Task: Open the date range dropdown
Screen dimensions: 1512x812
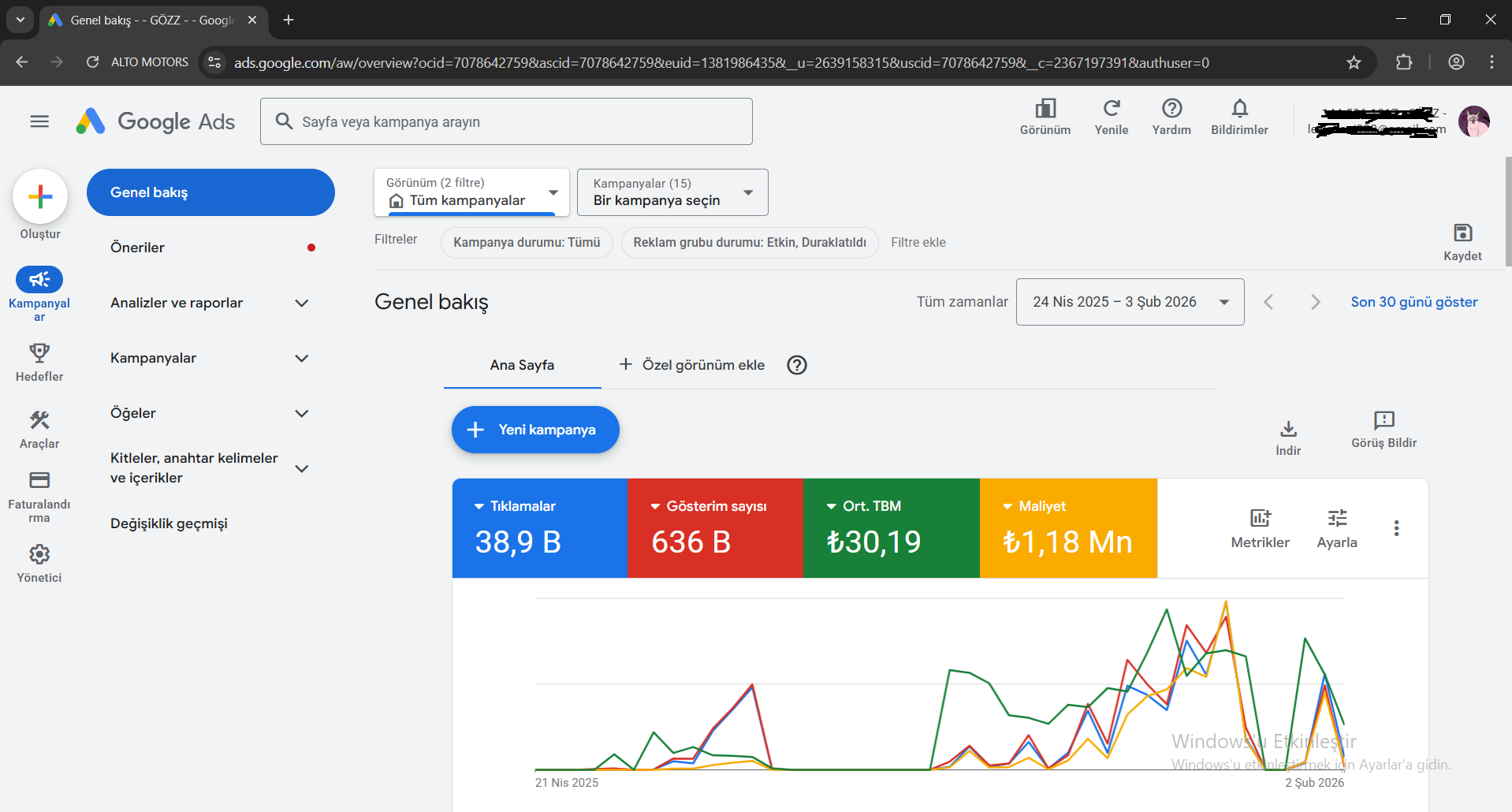Action: click(x=1130, y=302)
